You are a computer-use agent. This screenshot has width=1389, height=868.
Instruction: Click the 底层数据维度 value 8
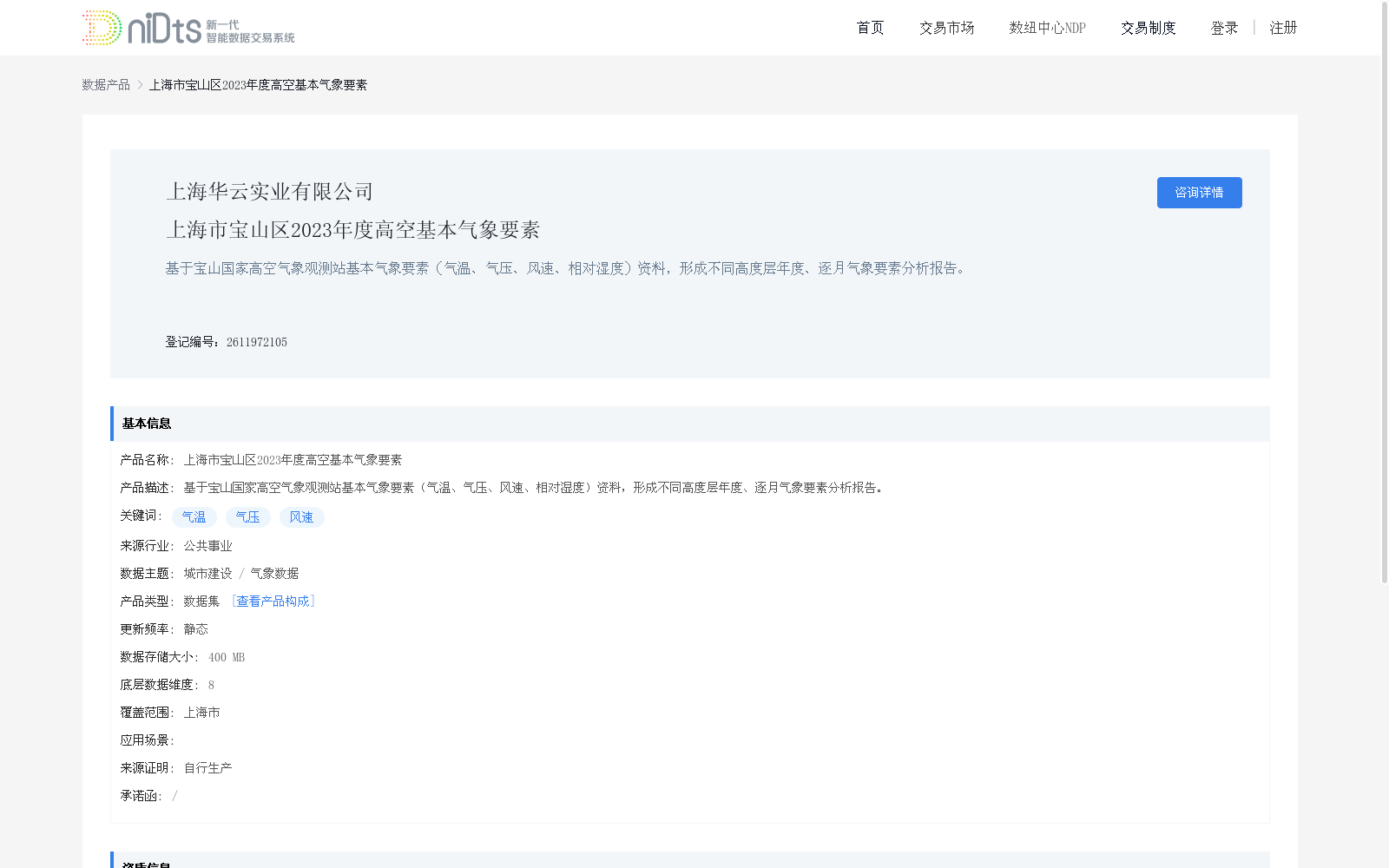tap(211, 686)
